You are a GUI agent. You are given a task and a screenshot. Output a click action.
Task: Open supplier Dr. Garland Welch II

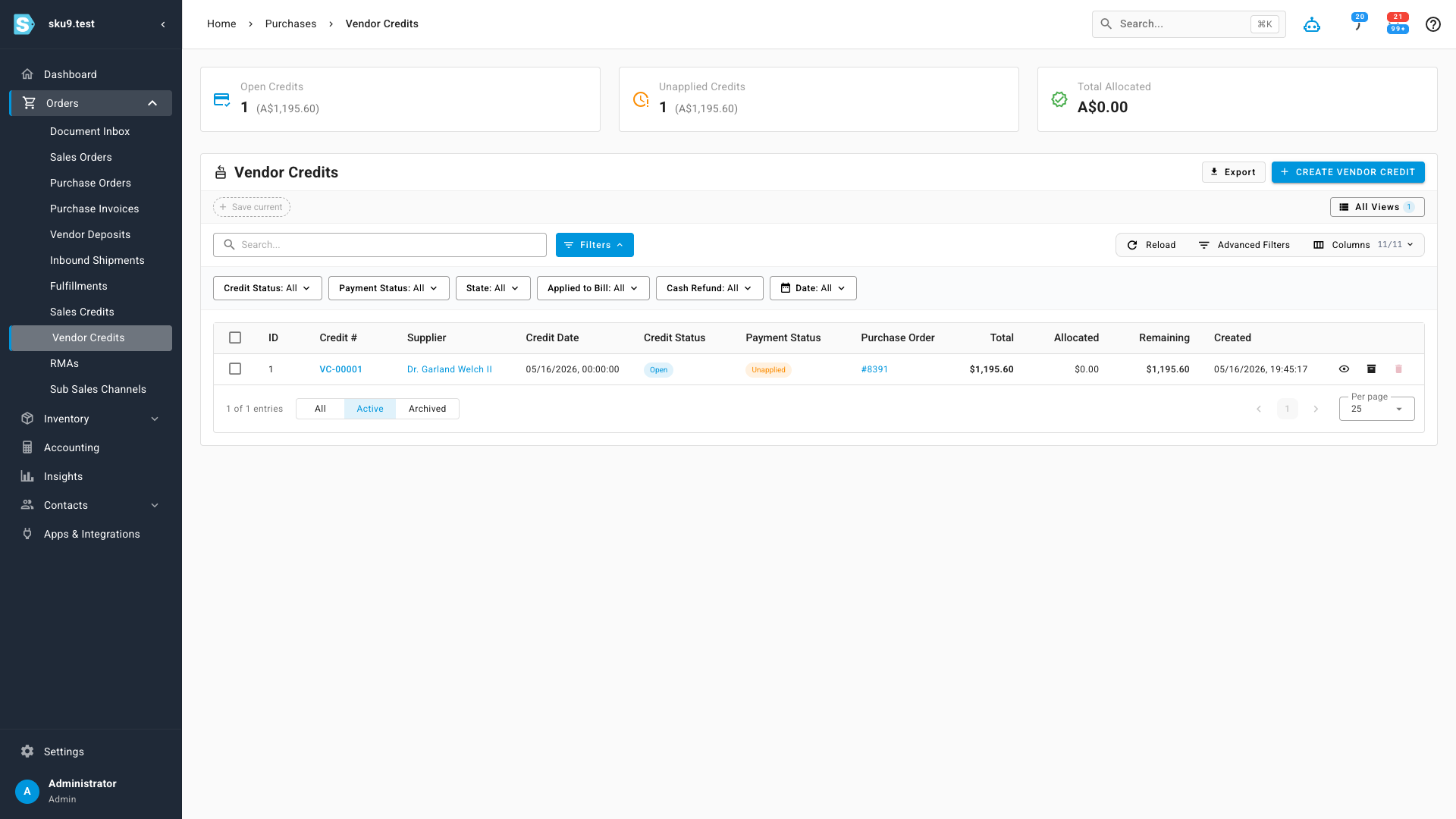[450, 369]
